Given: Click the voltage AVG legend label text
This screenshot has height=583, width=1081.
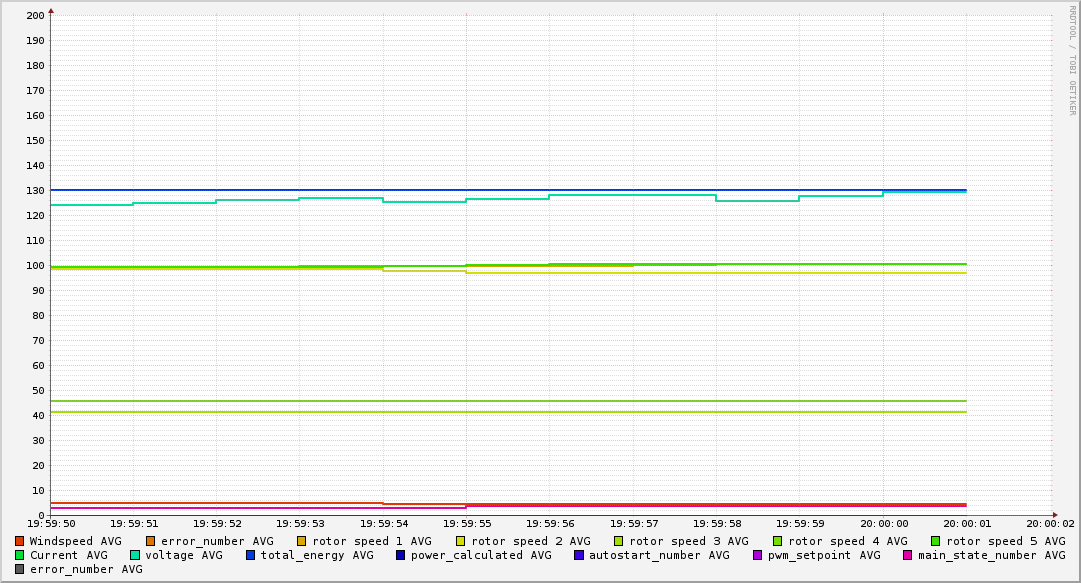Looking at the screenshot, I should [x=183, y=555].
